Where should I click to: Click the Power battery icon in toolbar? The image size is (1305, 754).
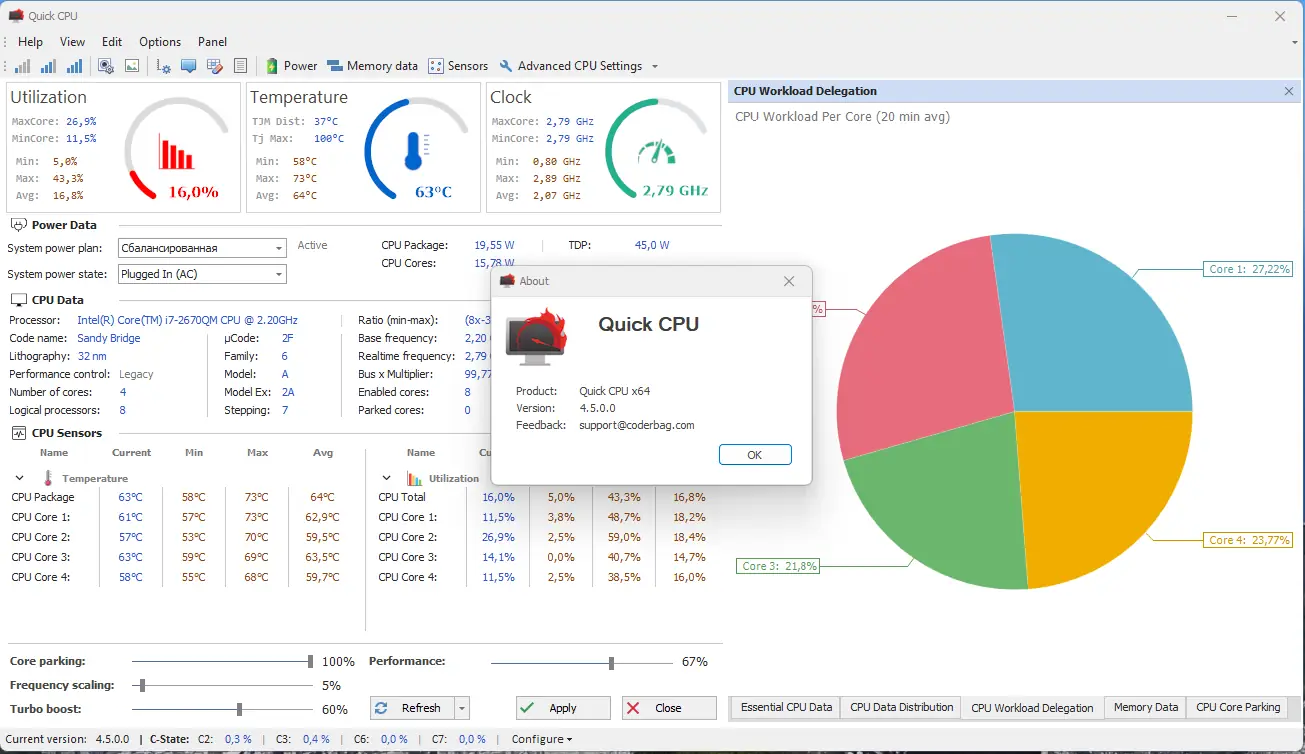point(272,66)
